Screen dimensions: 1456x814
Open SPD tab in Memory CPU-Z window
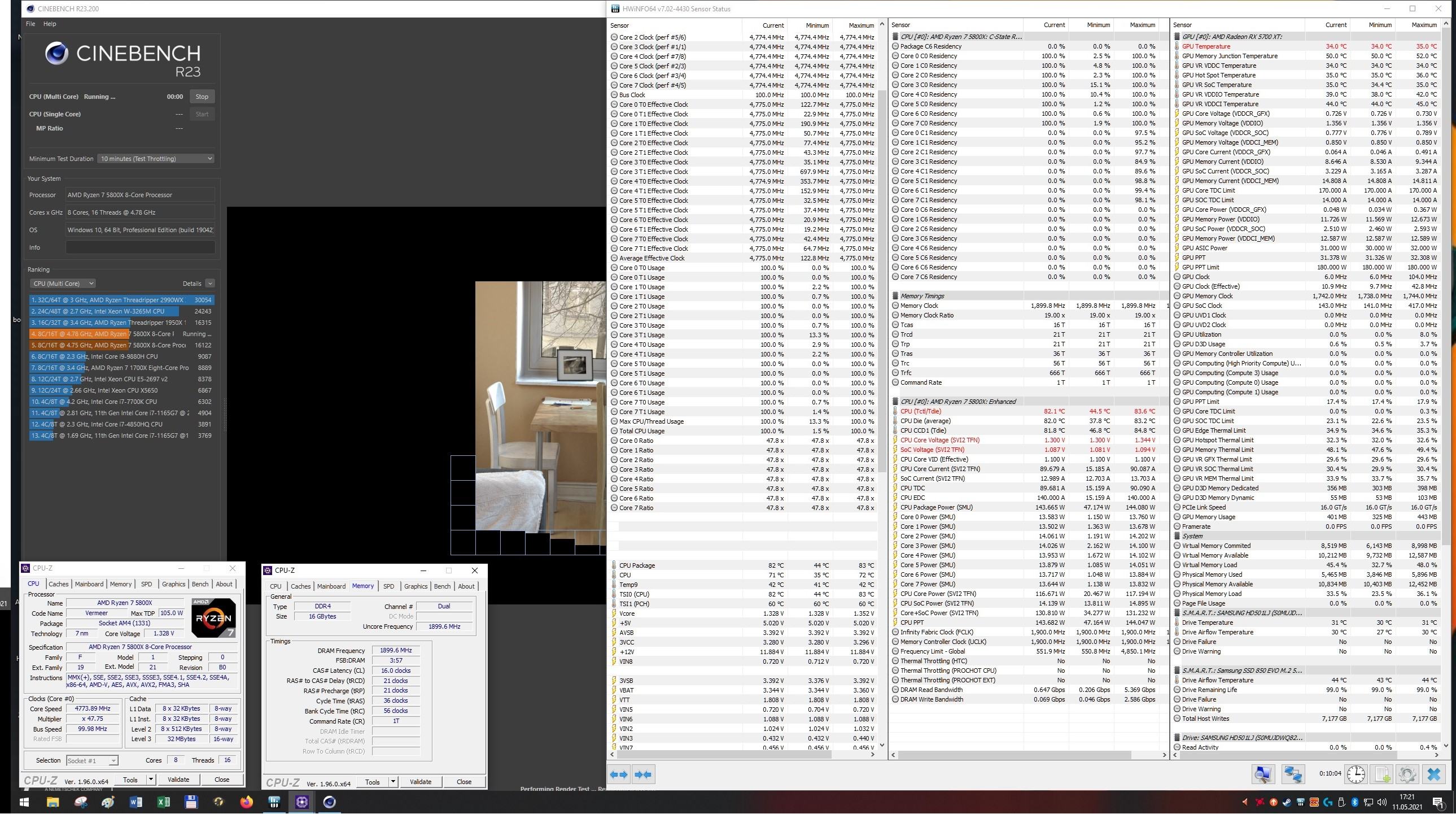(389, 586)
